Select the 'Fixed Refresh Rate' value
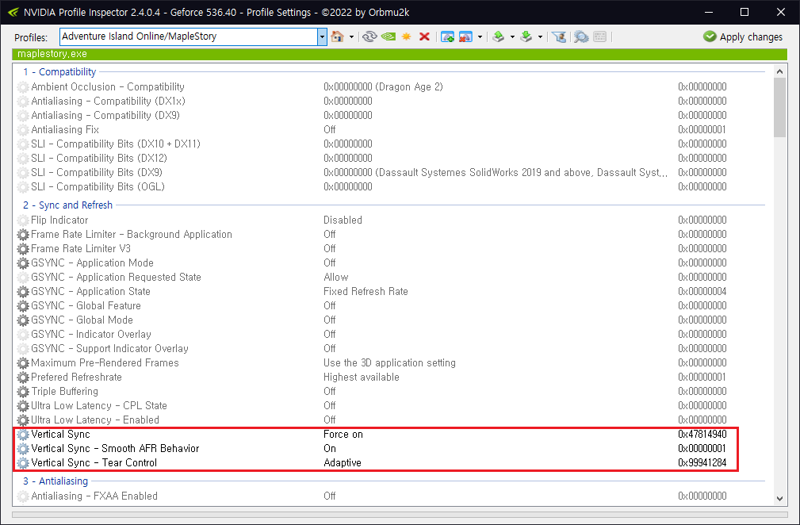 pos(365,291)
